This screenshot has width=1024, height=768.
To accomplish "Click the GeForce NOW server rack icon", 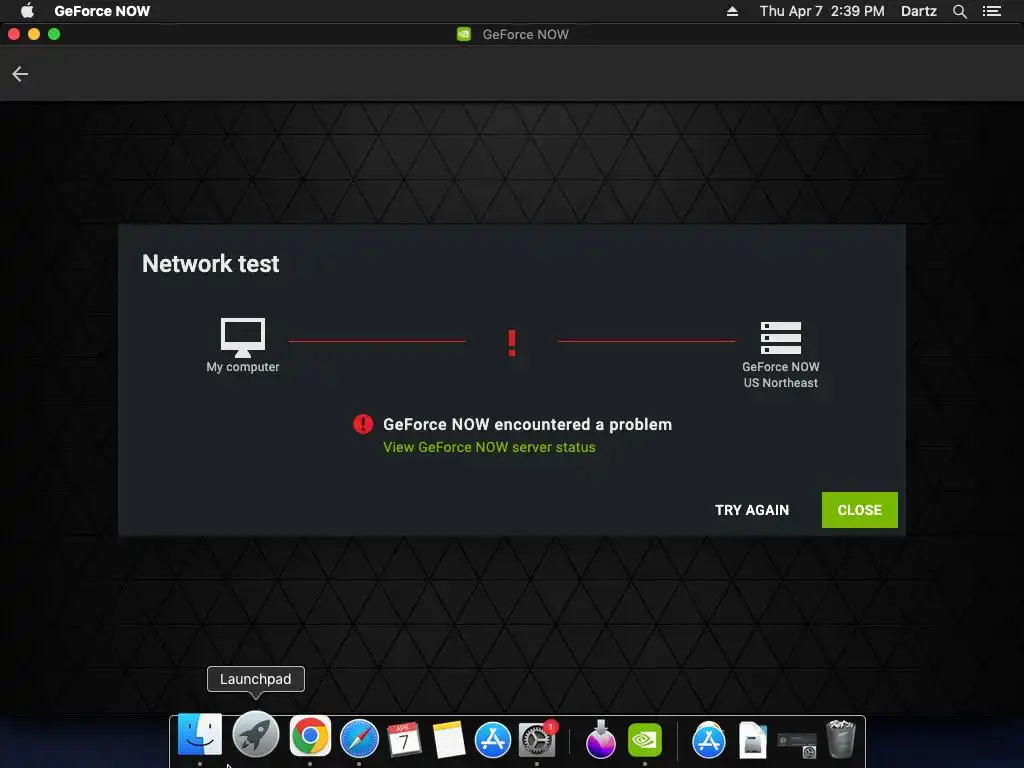I will (x=780, y=338).
